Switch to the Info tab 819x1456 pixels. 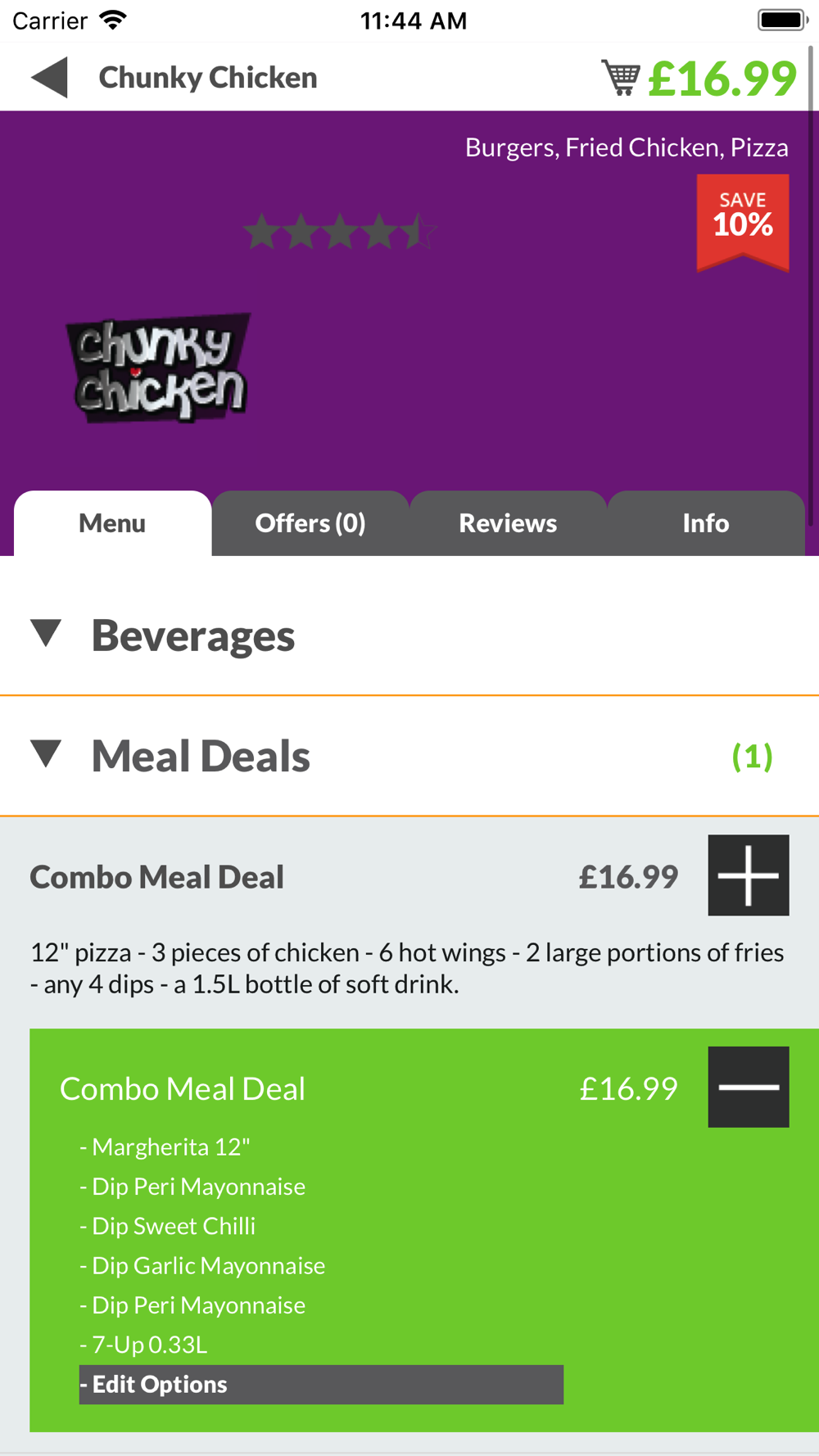[x=706, y=523]
